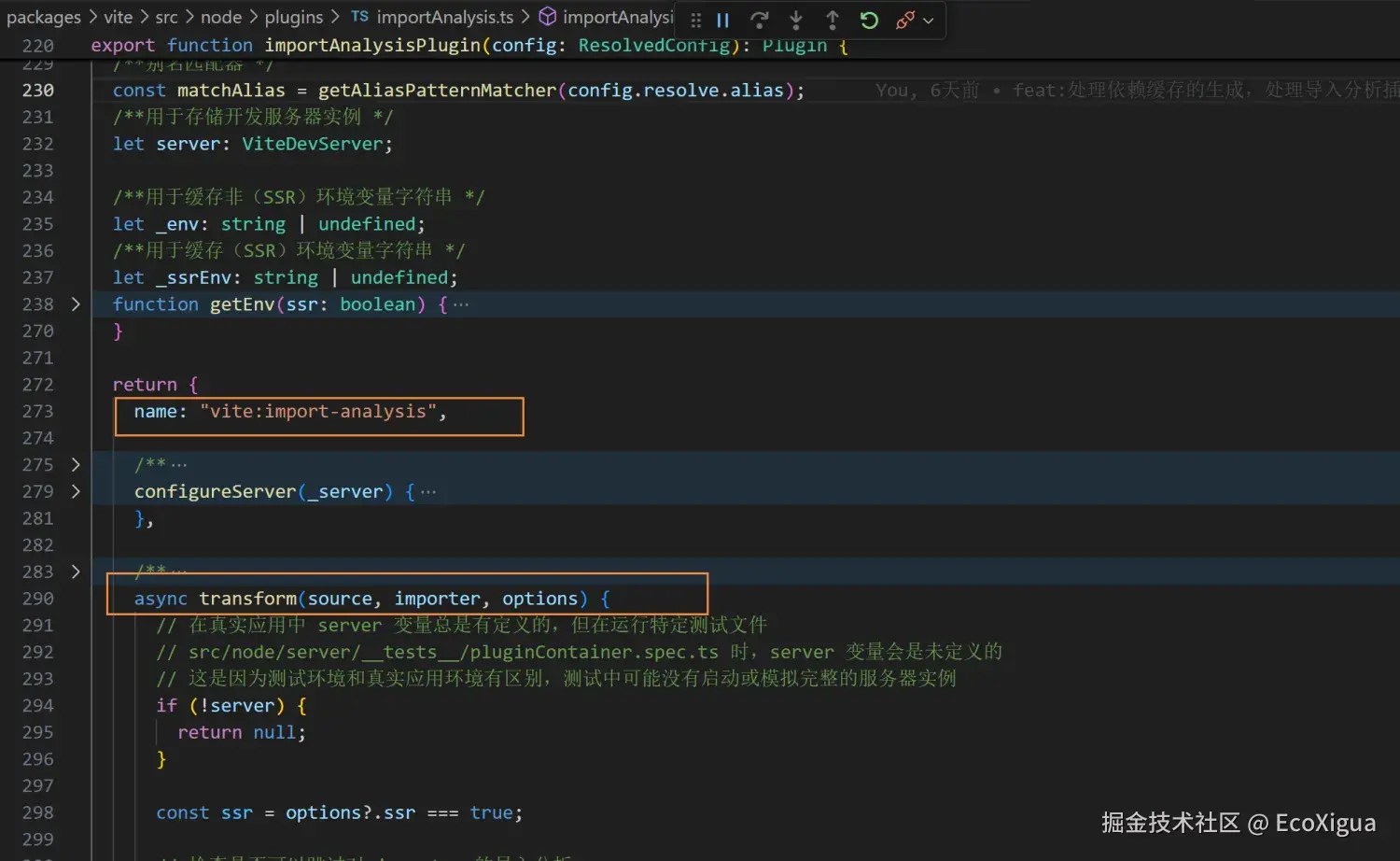Disconnect the debugger using plug icon

tap(904, 20)
